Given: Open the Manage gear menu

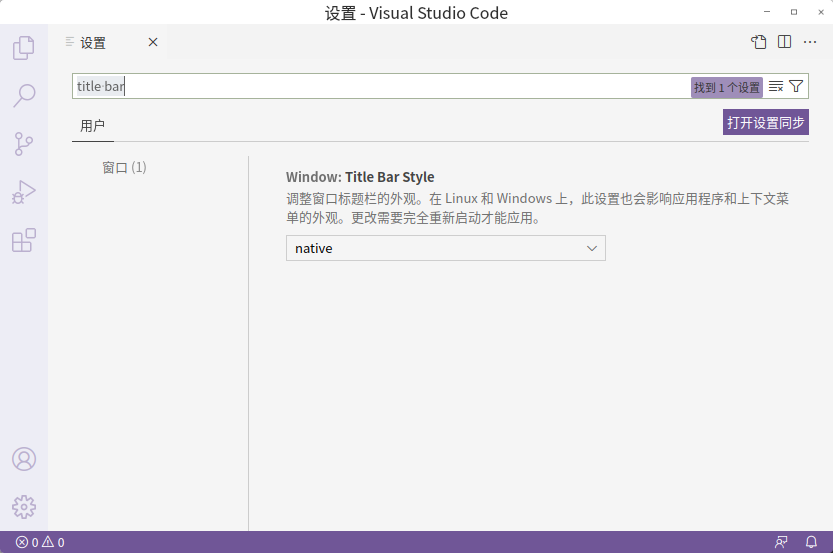Looking at the screenshot, I should [x=24, y=507].
